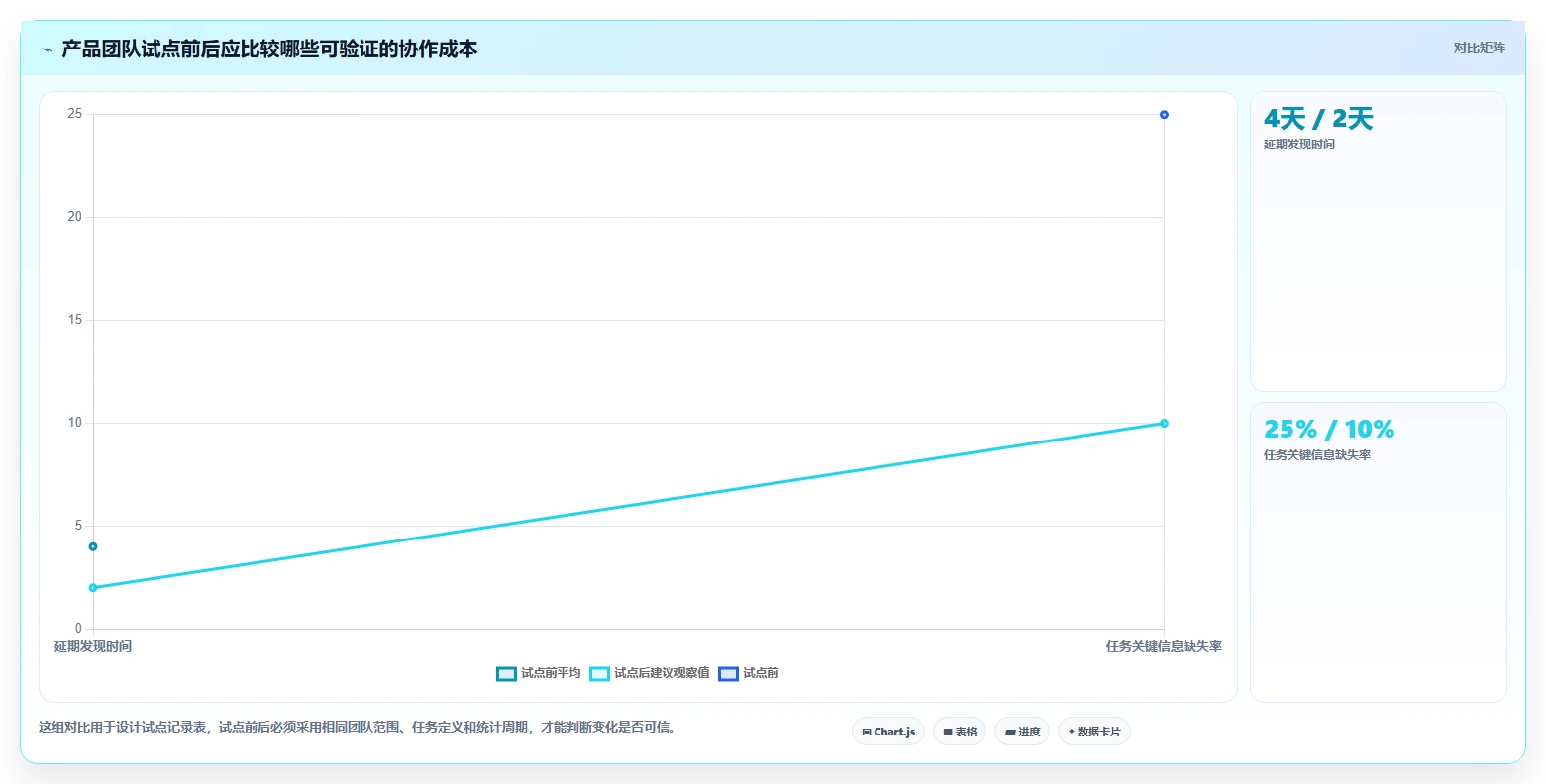
Task: Click the y-axis tick label 5
Action: (79, 526)
